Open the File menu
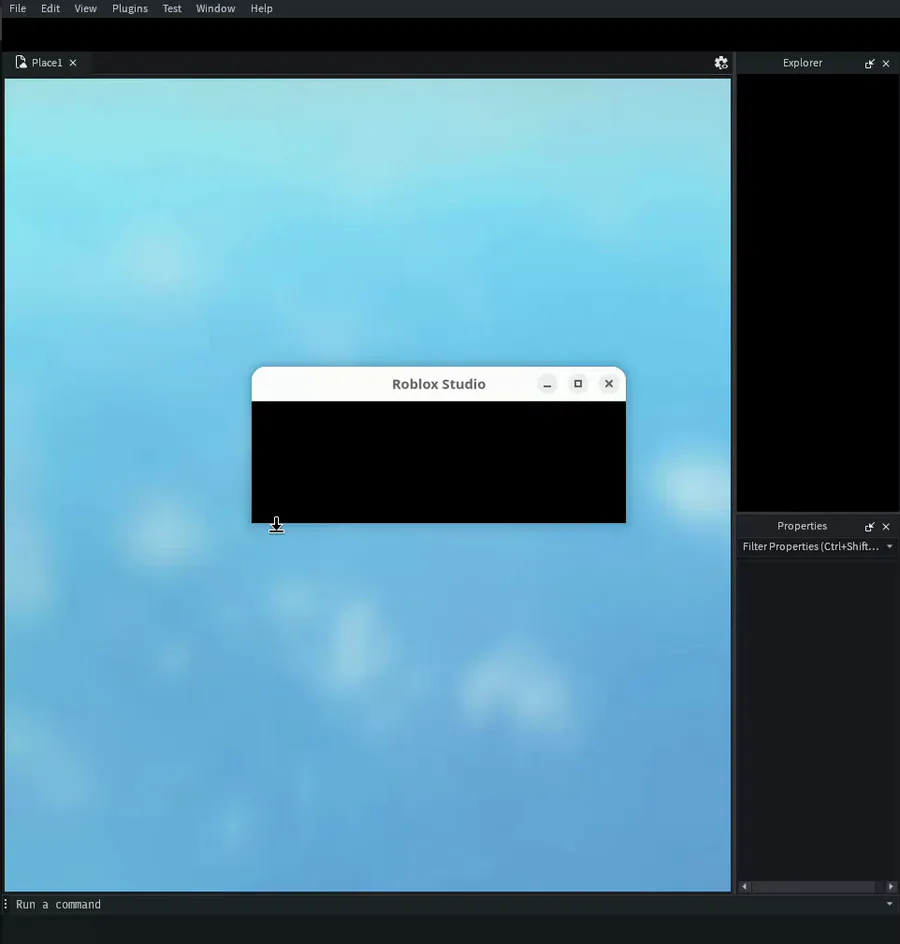 point(17,8)
